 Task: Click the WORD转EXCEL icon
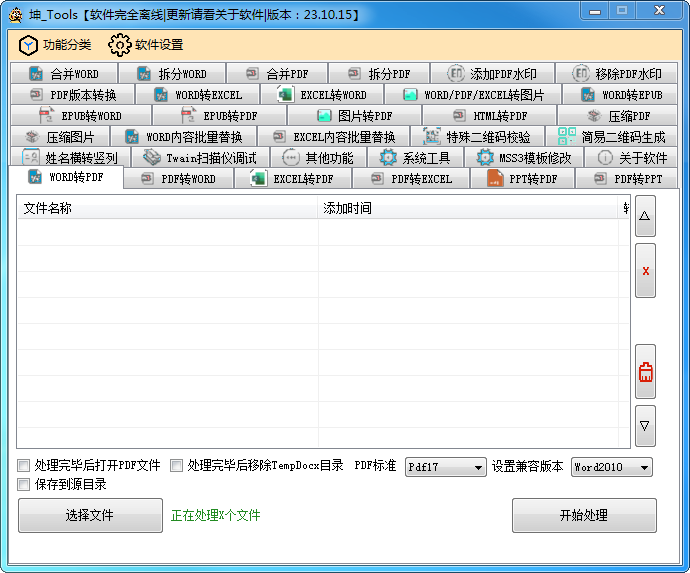[161, 95]
